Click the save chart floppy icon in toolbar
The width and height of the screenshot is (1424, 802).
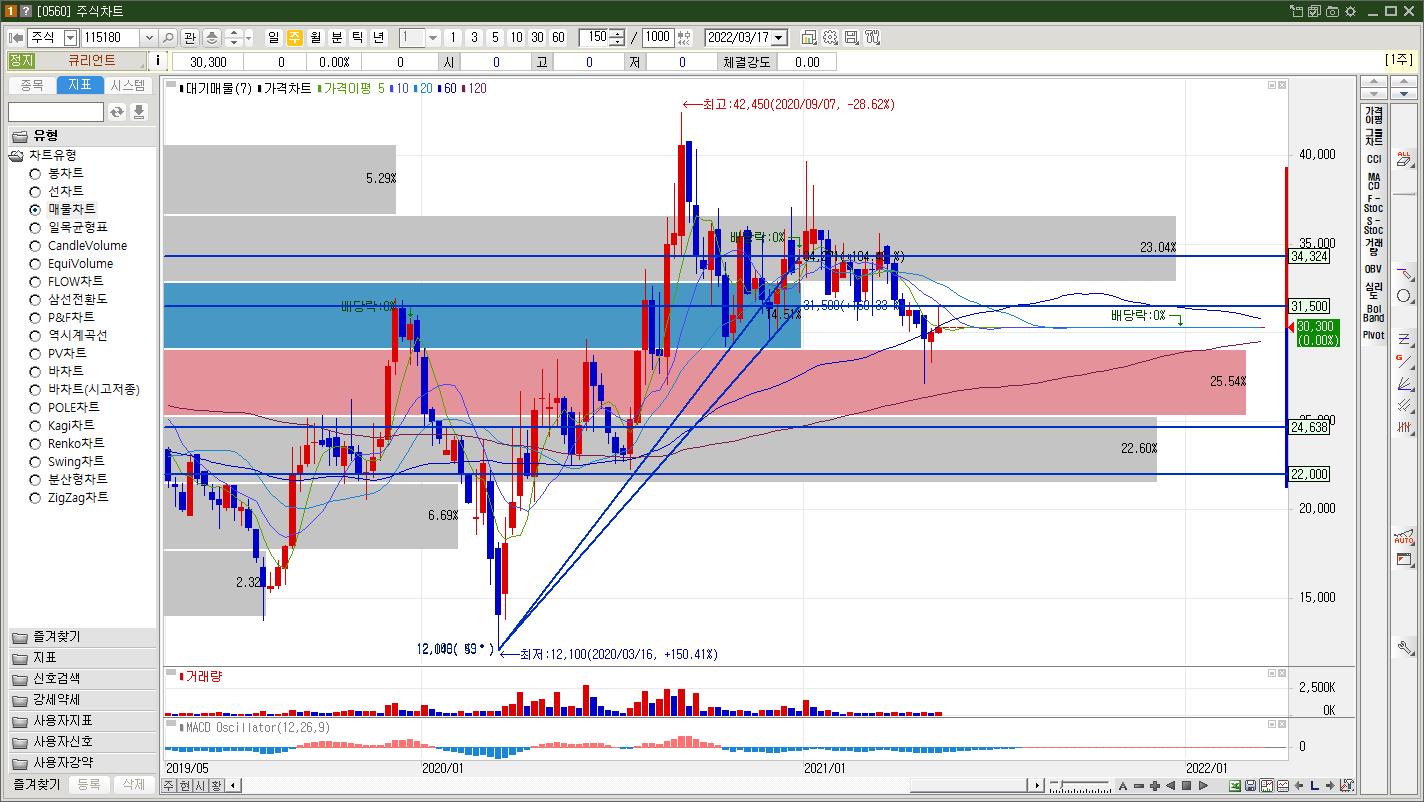pyautogui.click(x=851, y=38)
